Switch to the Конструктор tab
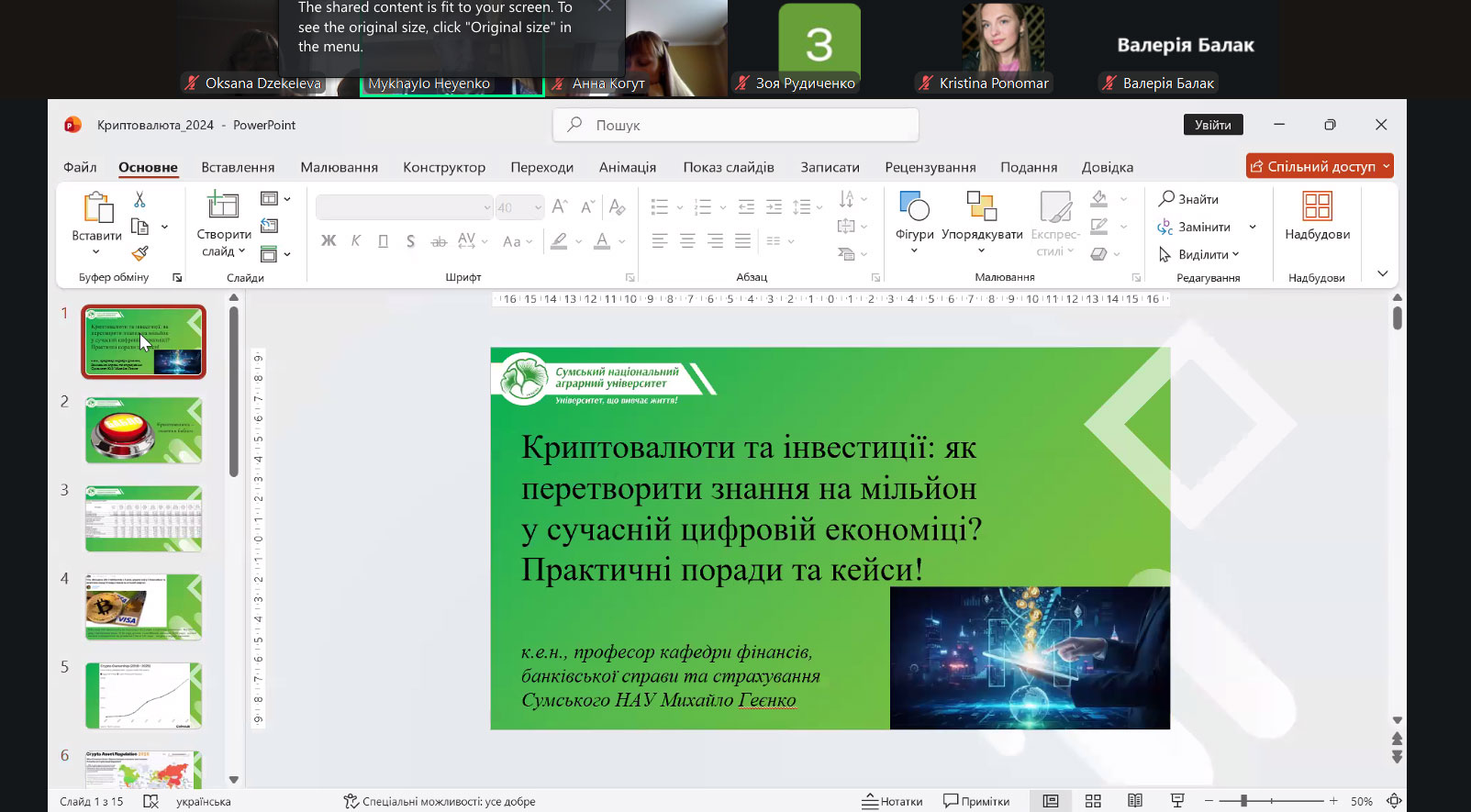This screenshot has height=812, width=1471. [444, 167]
